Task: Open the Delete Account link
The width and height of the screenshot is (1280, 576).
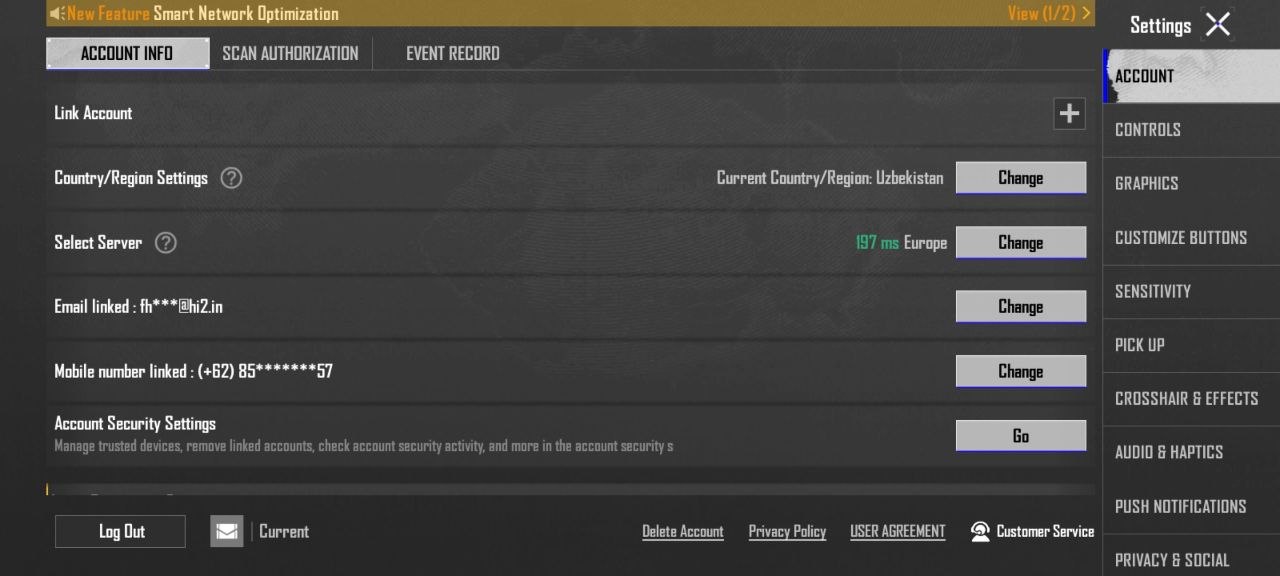Action: click(x=683, y=532)
